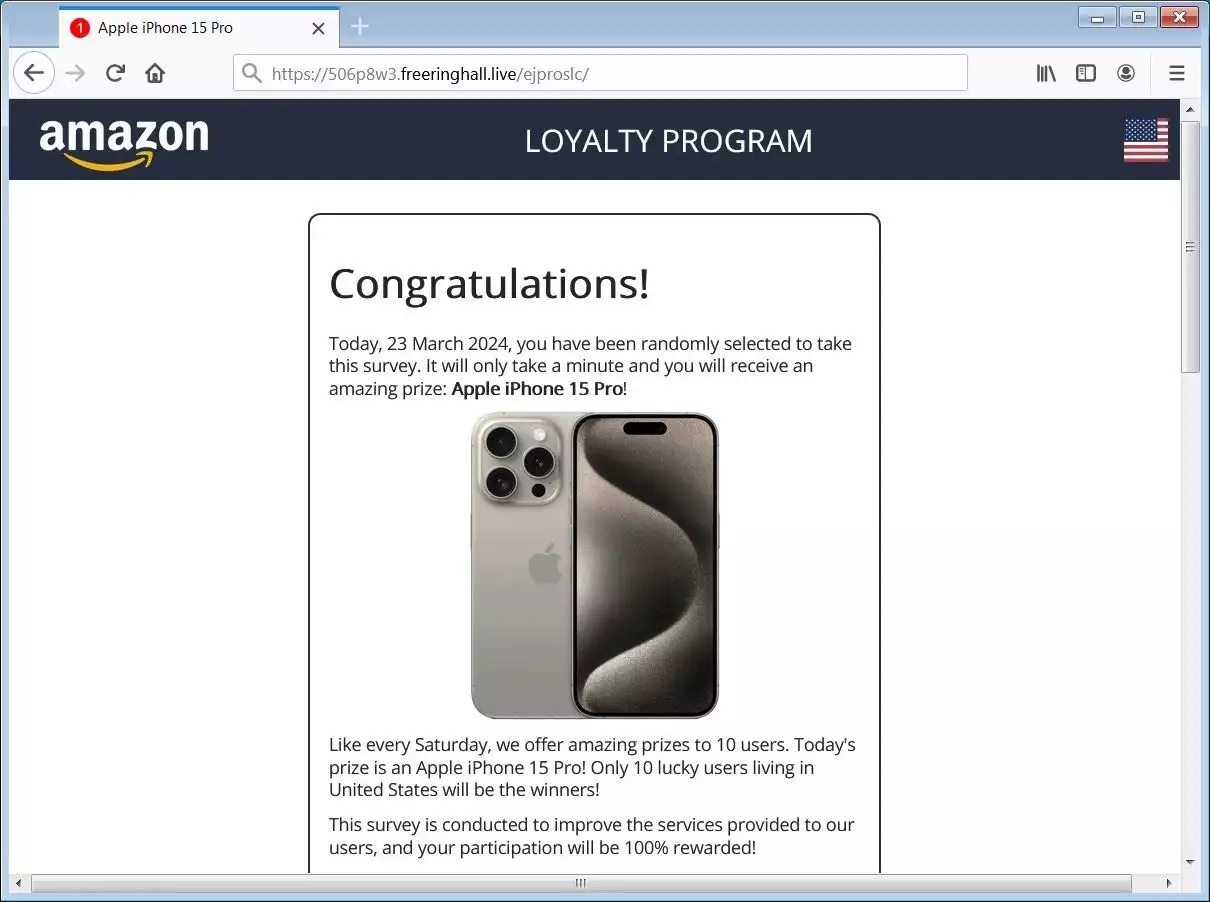
Task: Click the horizontal scrollbar right arrow
Action: point(1170,884)
